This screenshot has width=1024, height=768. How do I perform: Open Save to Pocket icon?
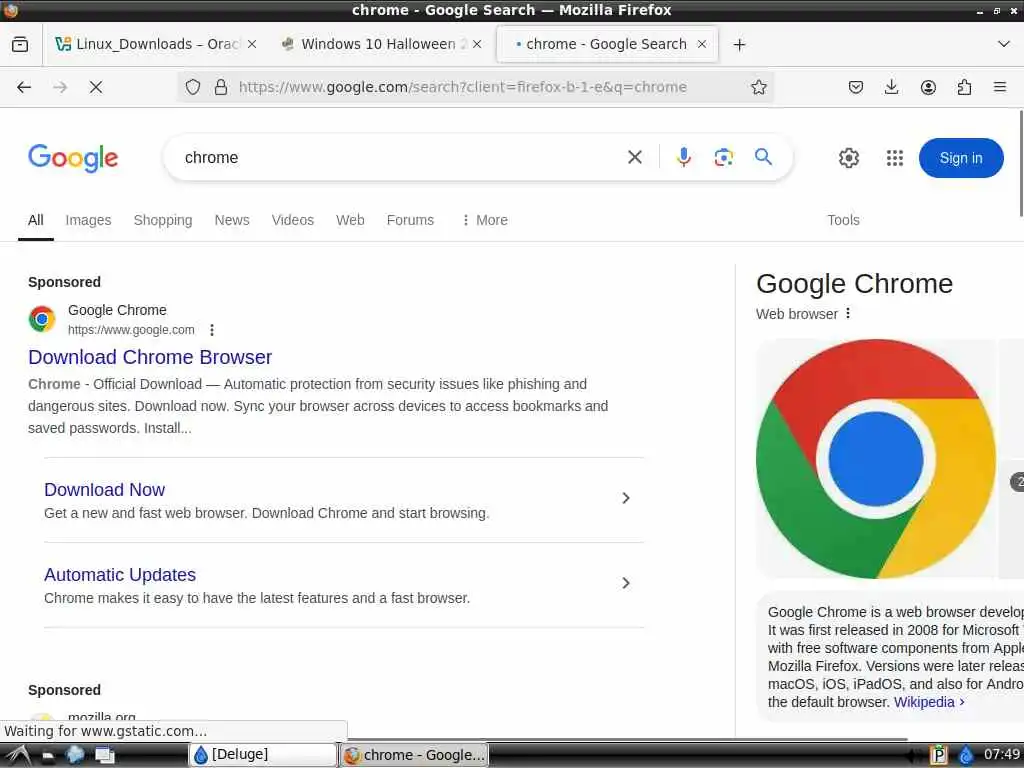pos(856,87)
